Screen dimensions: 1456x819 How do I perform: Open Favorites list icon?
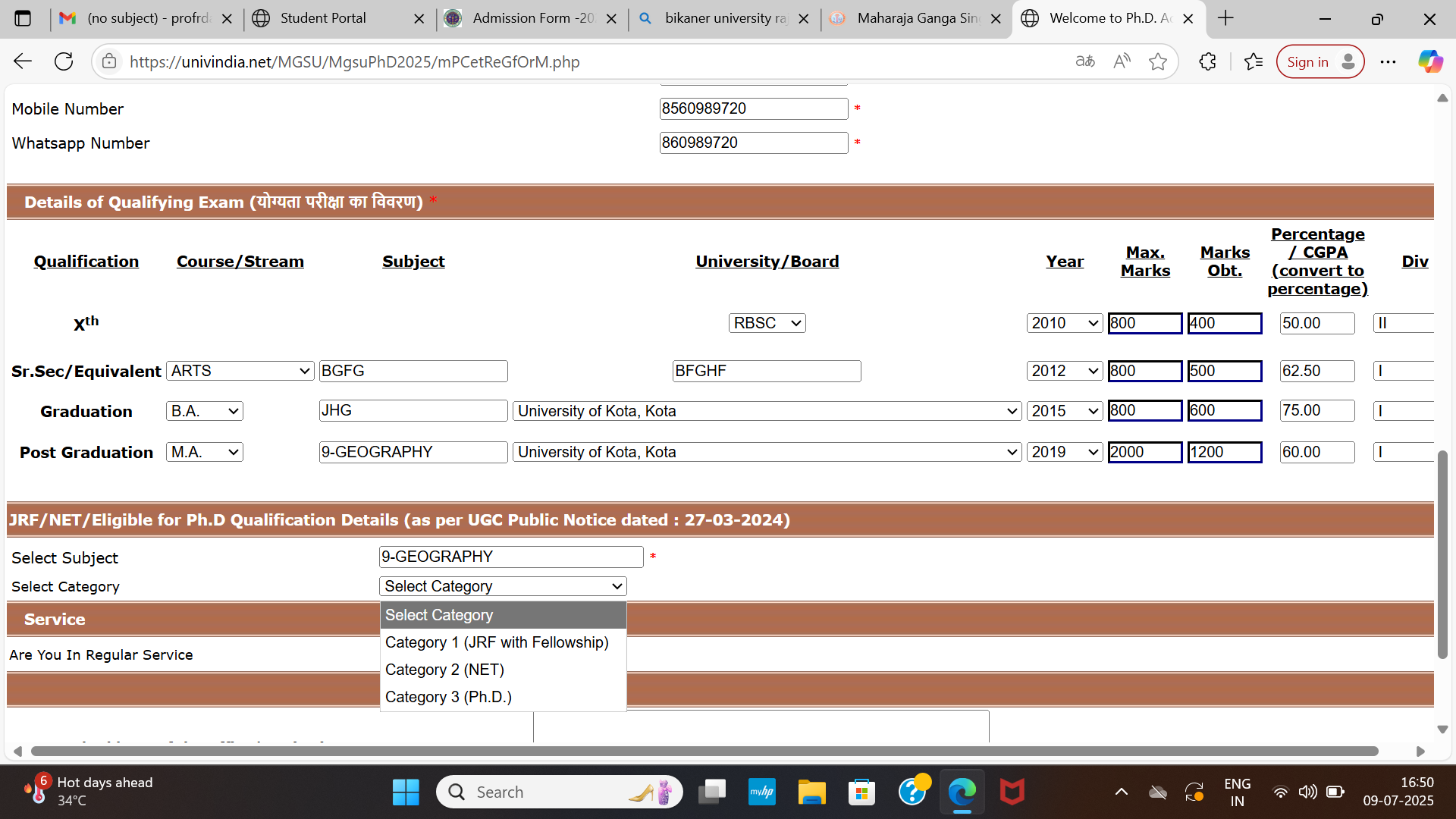coord(1254,61)
